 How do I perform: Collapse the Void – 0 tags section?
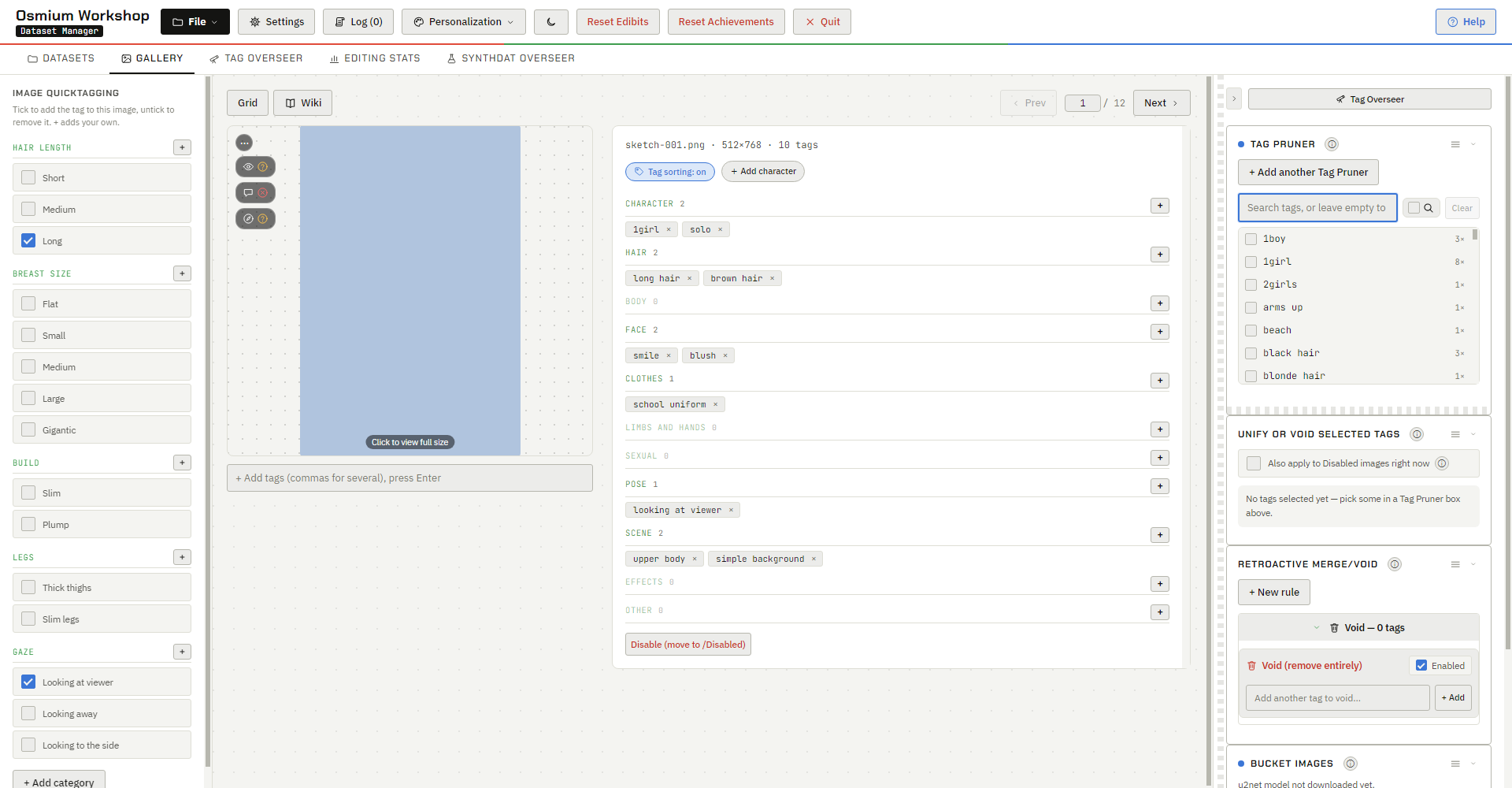1358,628
